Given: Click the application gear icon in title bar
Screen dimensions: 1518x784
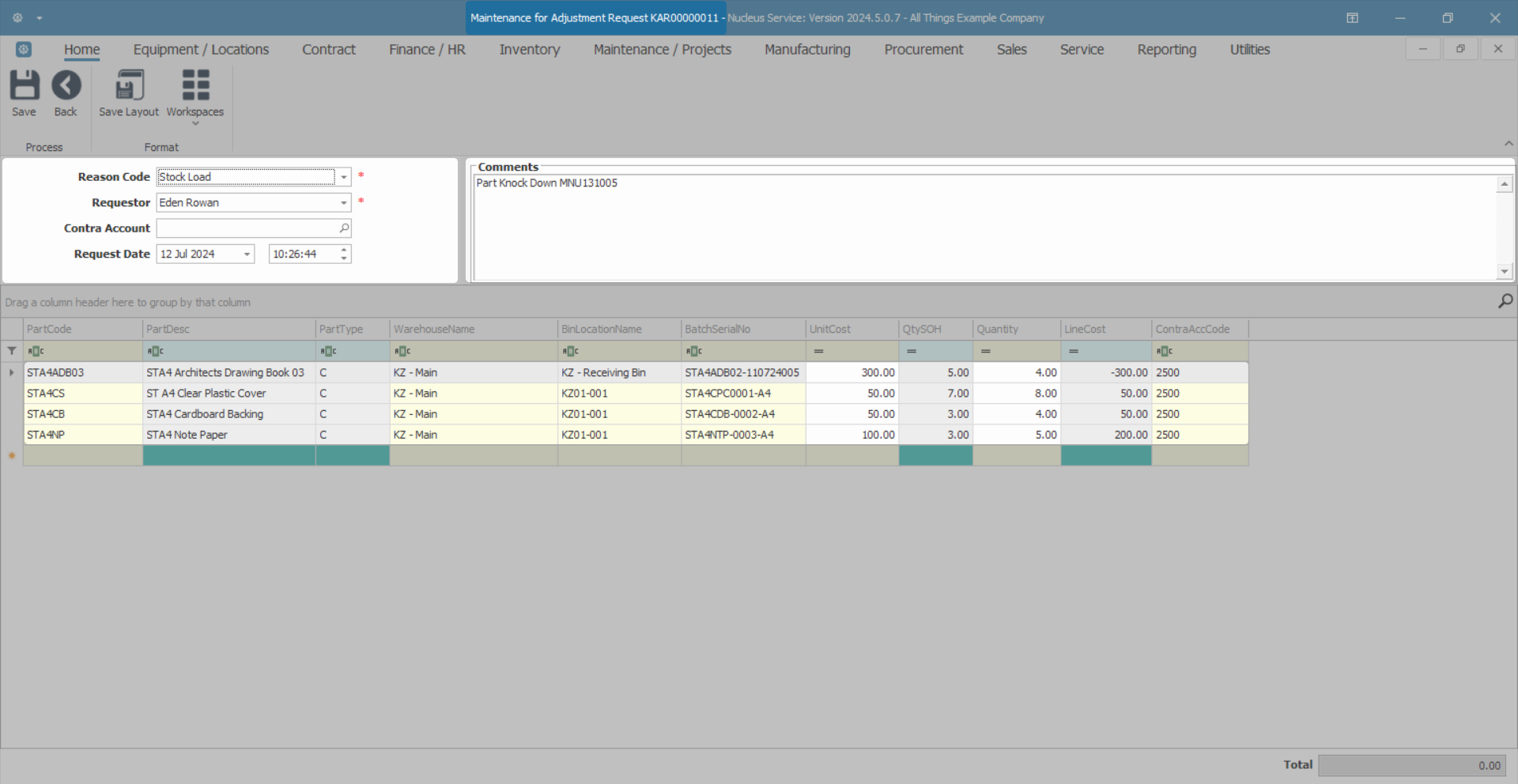Looking at the screenshot, I should [17, 17].
